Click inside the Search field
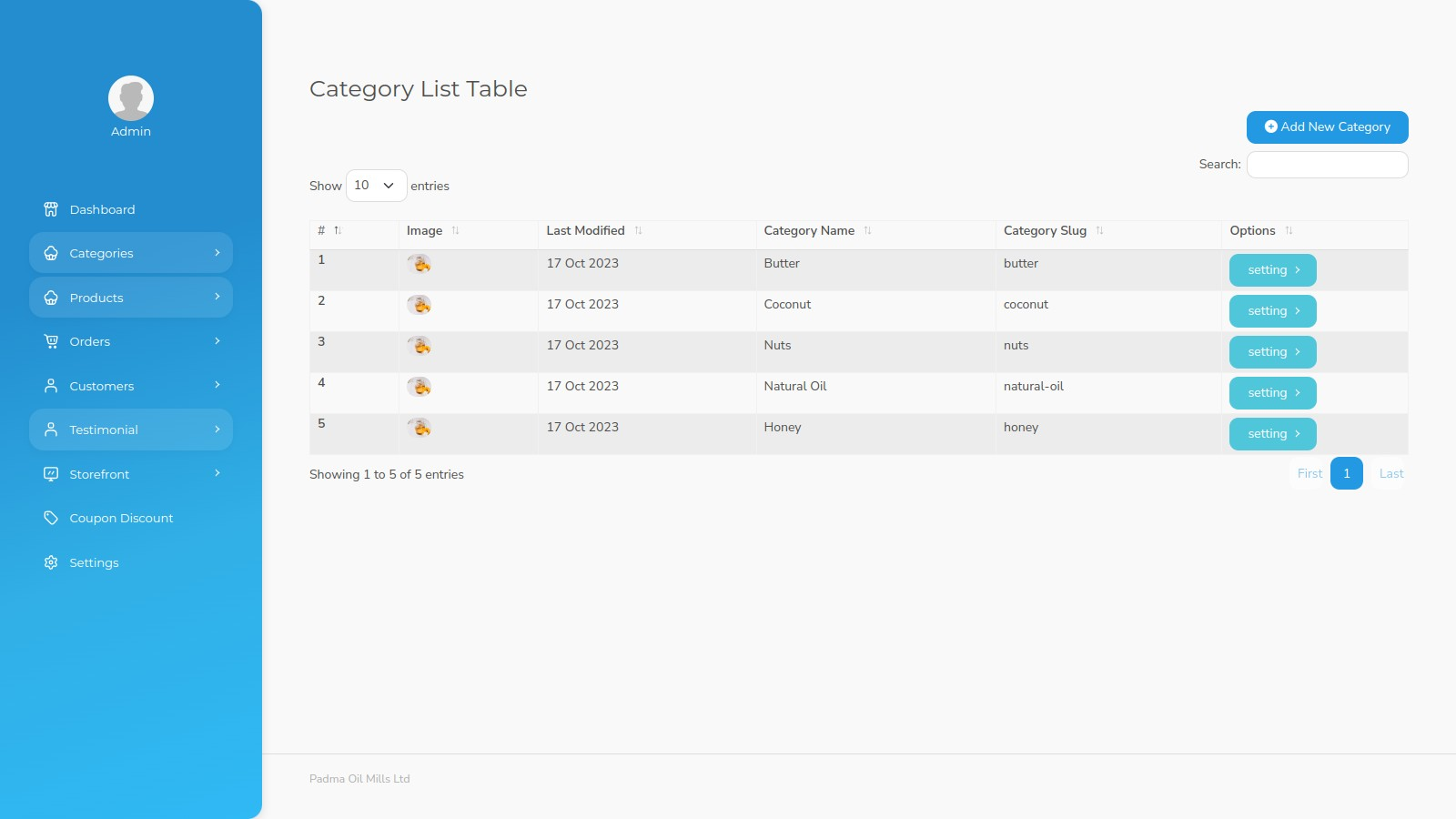1456x819 pixels. tap(1327, 164)
